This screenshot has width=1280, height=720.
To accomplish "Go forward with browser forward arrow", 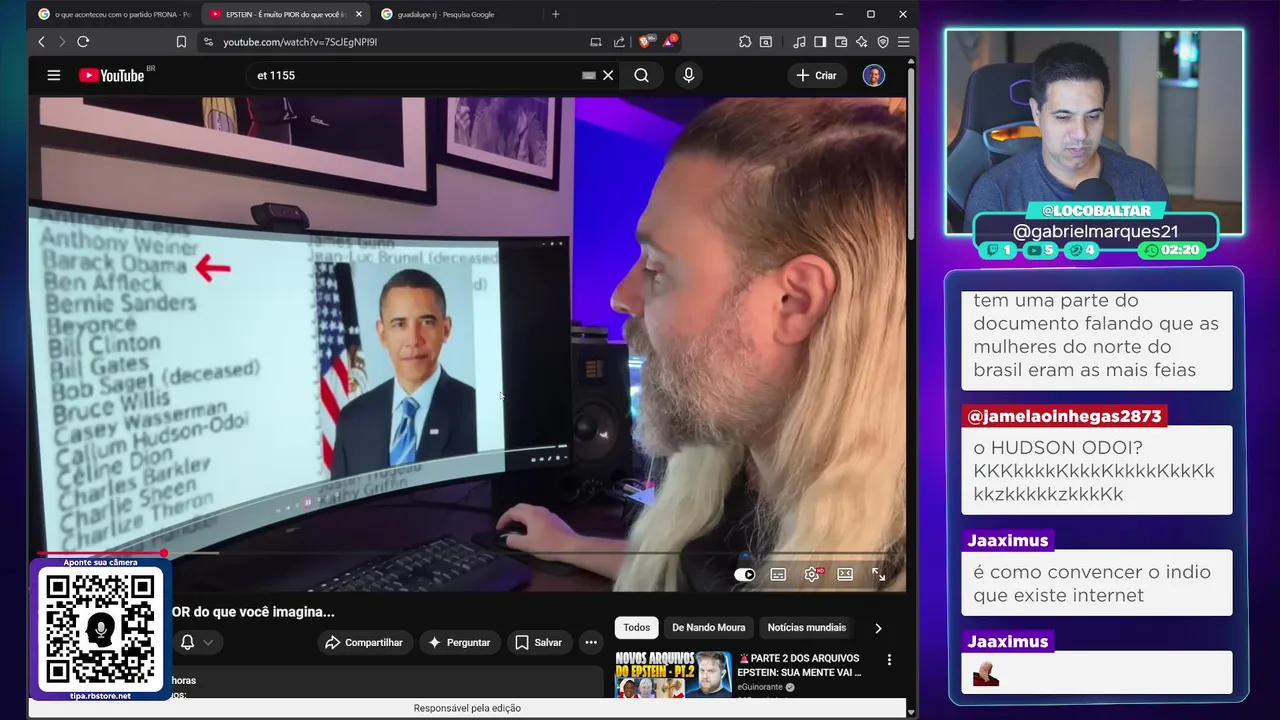I will 61,42.
